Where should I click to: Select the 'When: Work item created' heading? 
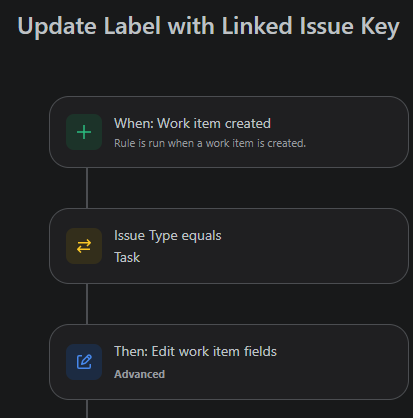click(x=192, y=124)
